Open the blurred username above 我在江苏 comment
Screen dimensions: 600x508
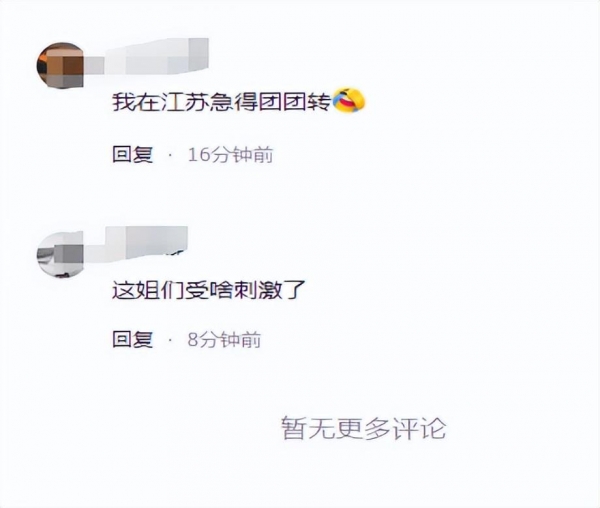click(147, 59)
